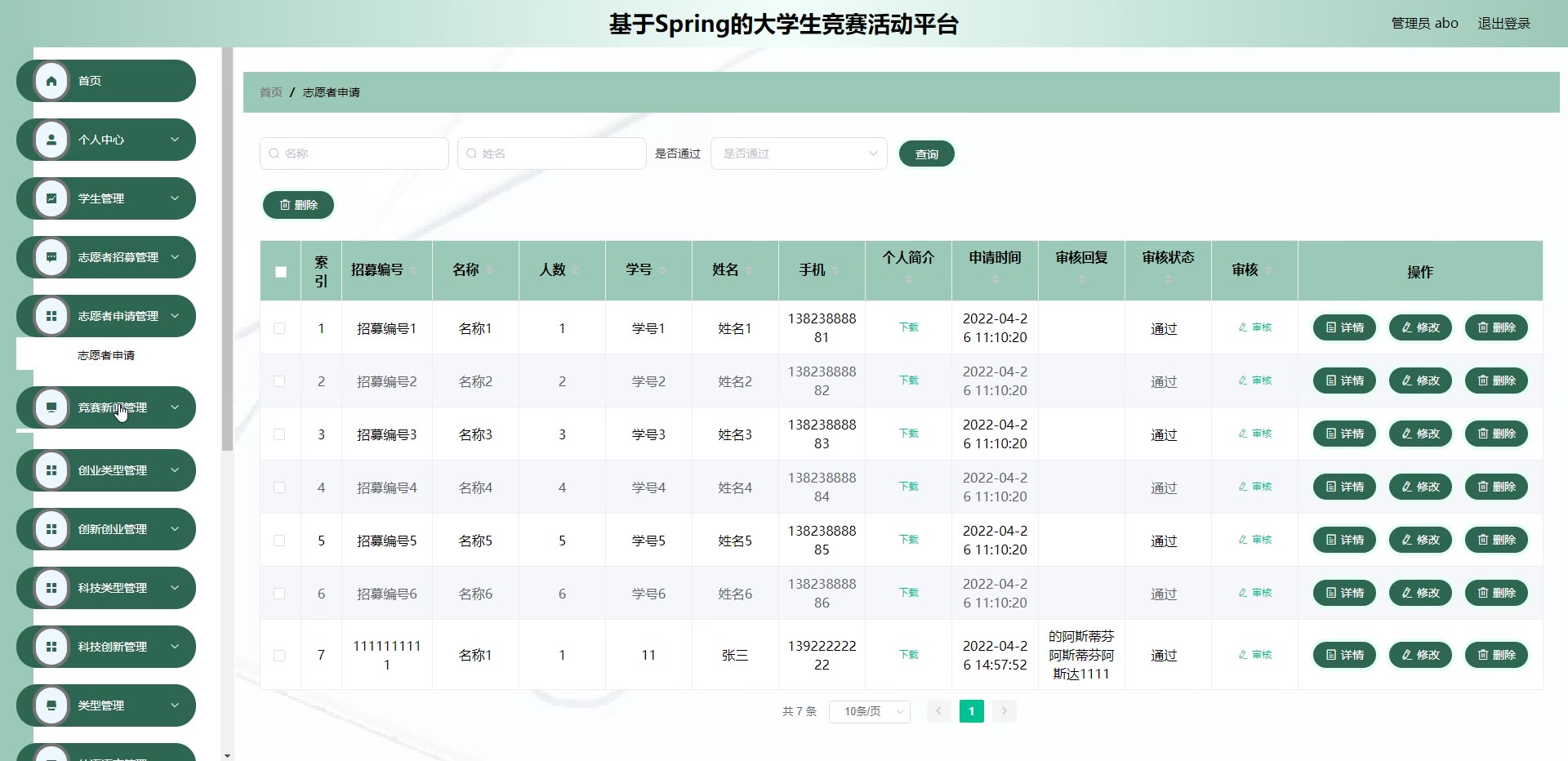This screenshot has width=1568, height=761.
Task: Click the sort arrows on 审核 column
Action: click(x=1268, y=270)
